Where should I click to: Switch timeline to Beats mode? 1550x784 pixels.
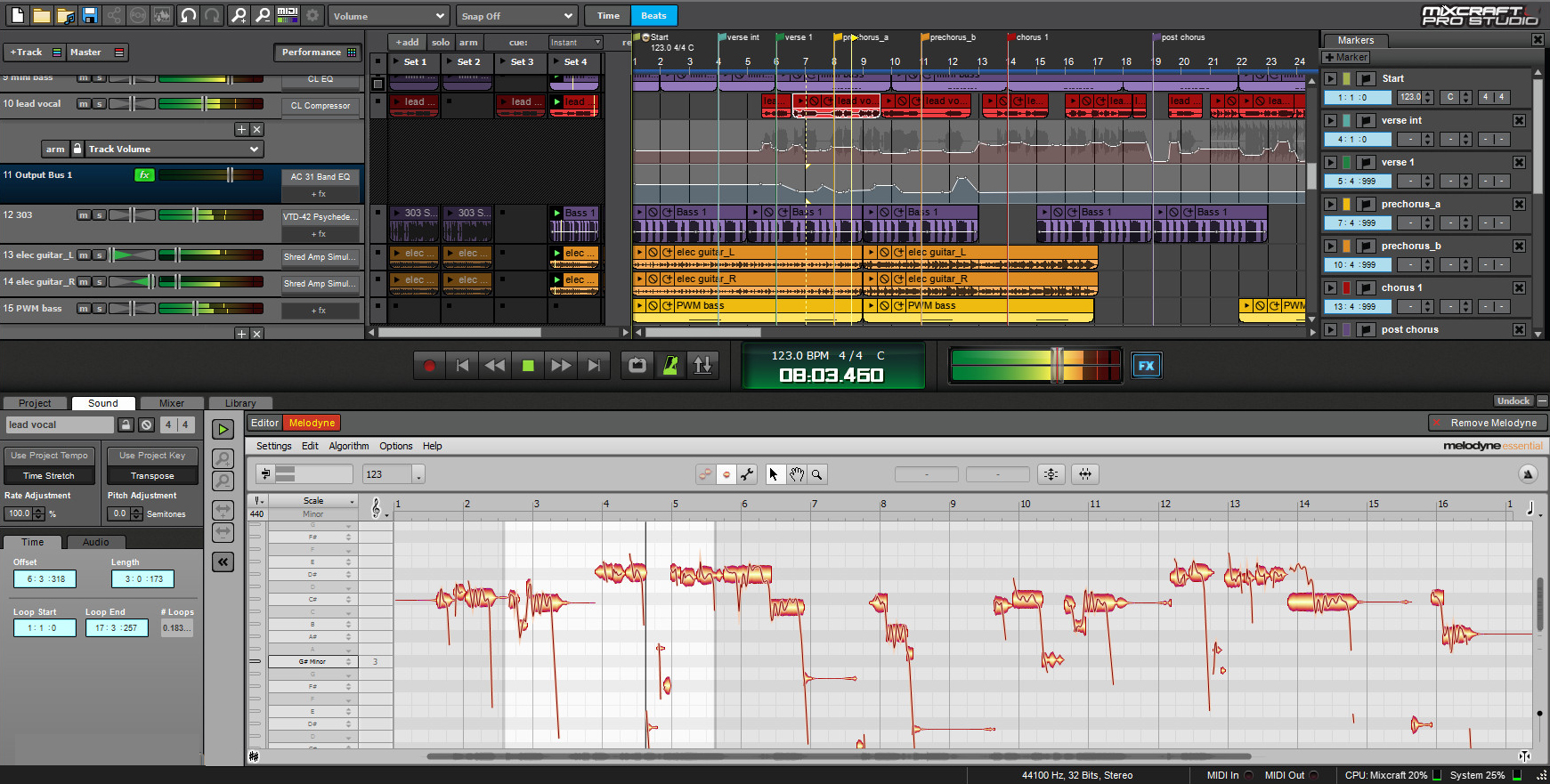(653, 15)
